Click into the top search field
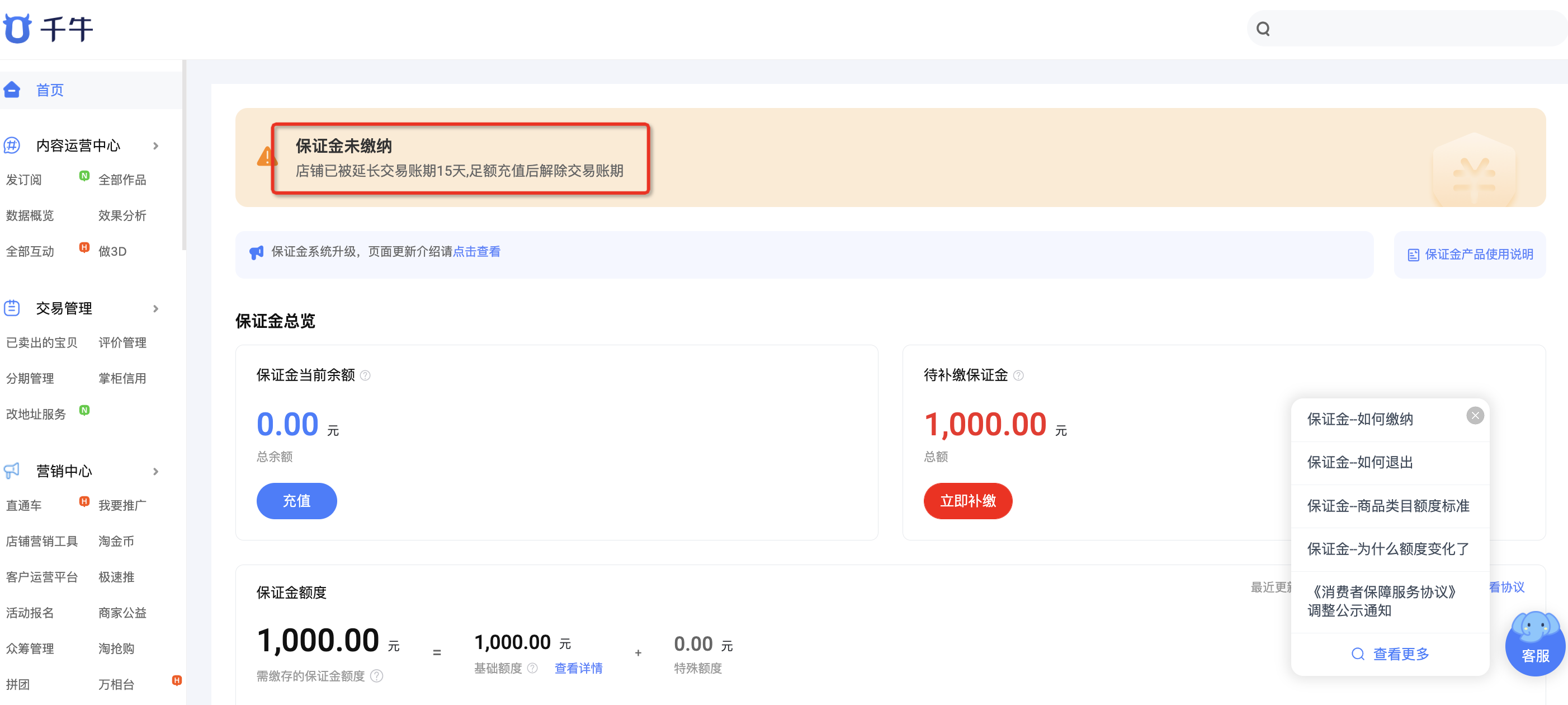The width and height of the screenshot is (1568, 705). [x=1408, y=29]
